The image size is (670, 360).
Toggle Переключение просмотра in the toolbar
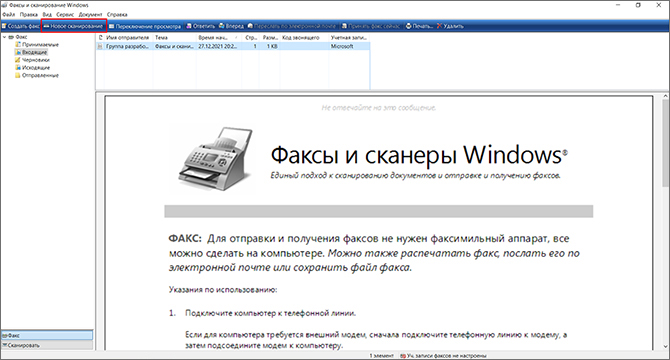pos(145,26)
